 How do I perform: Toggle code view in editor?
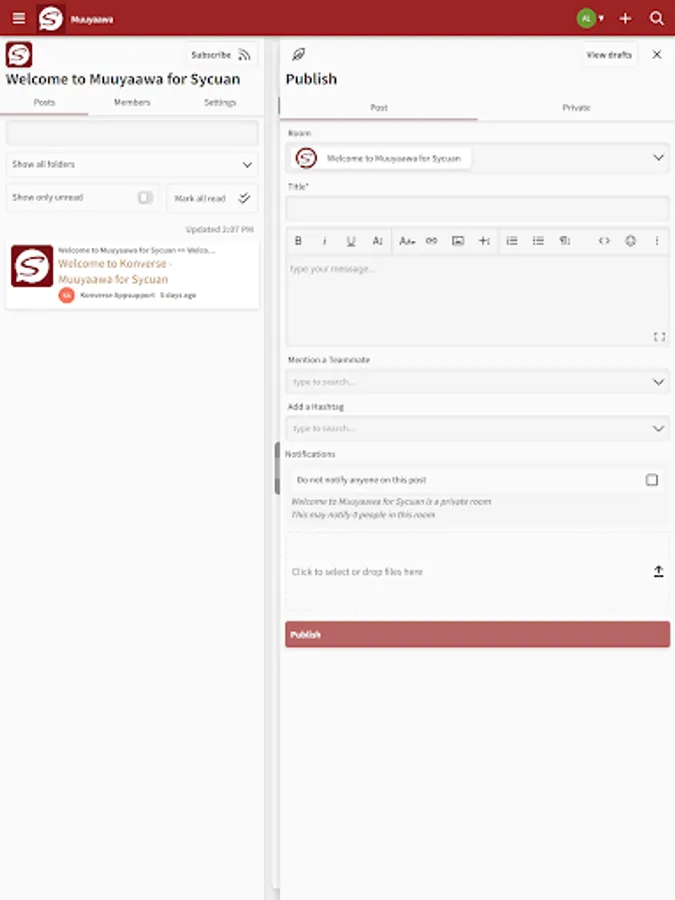coord(604,240)
